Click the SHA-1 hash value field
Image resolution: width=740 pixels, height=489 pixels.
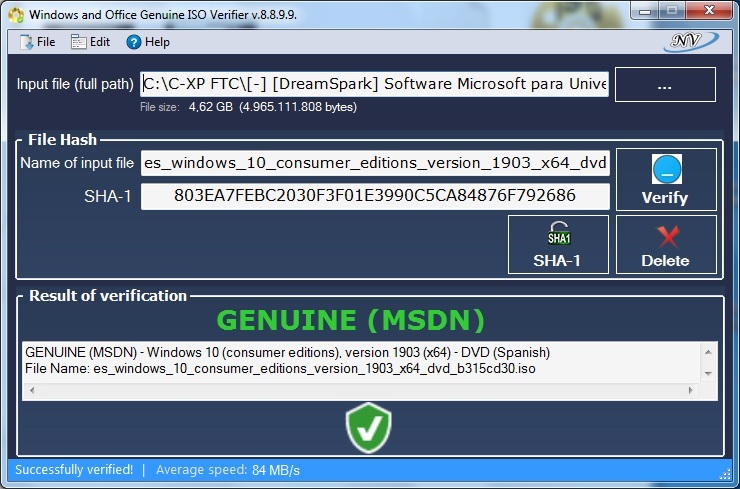coord(374,196)
